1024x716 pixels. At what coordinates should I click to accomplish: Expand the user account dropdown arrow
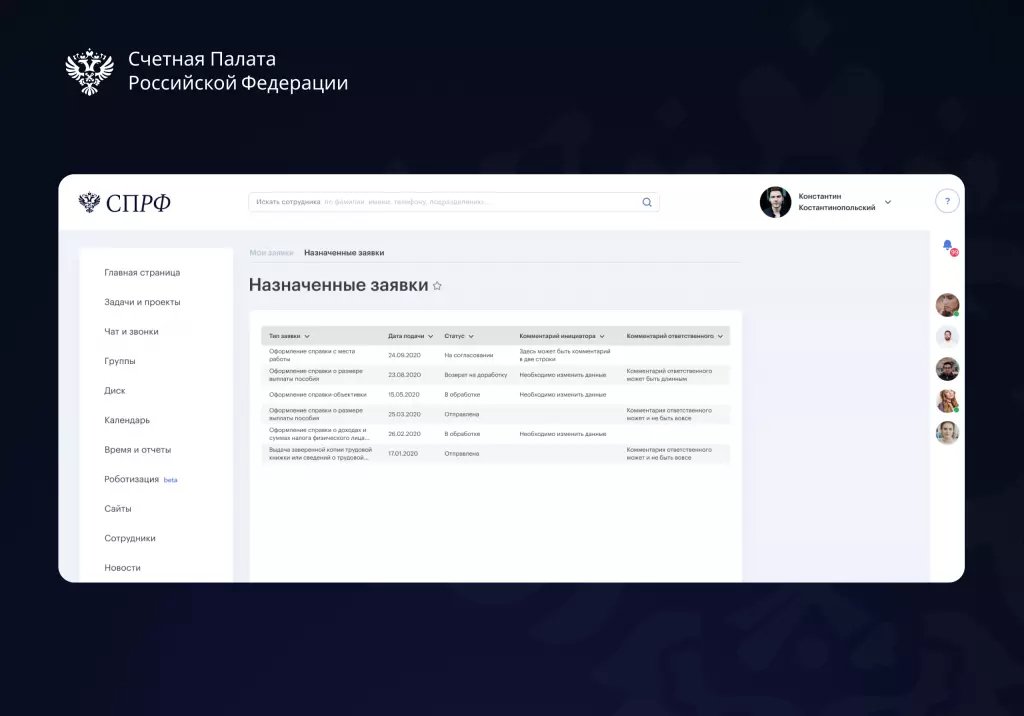[888, 202]
